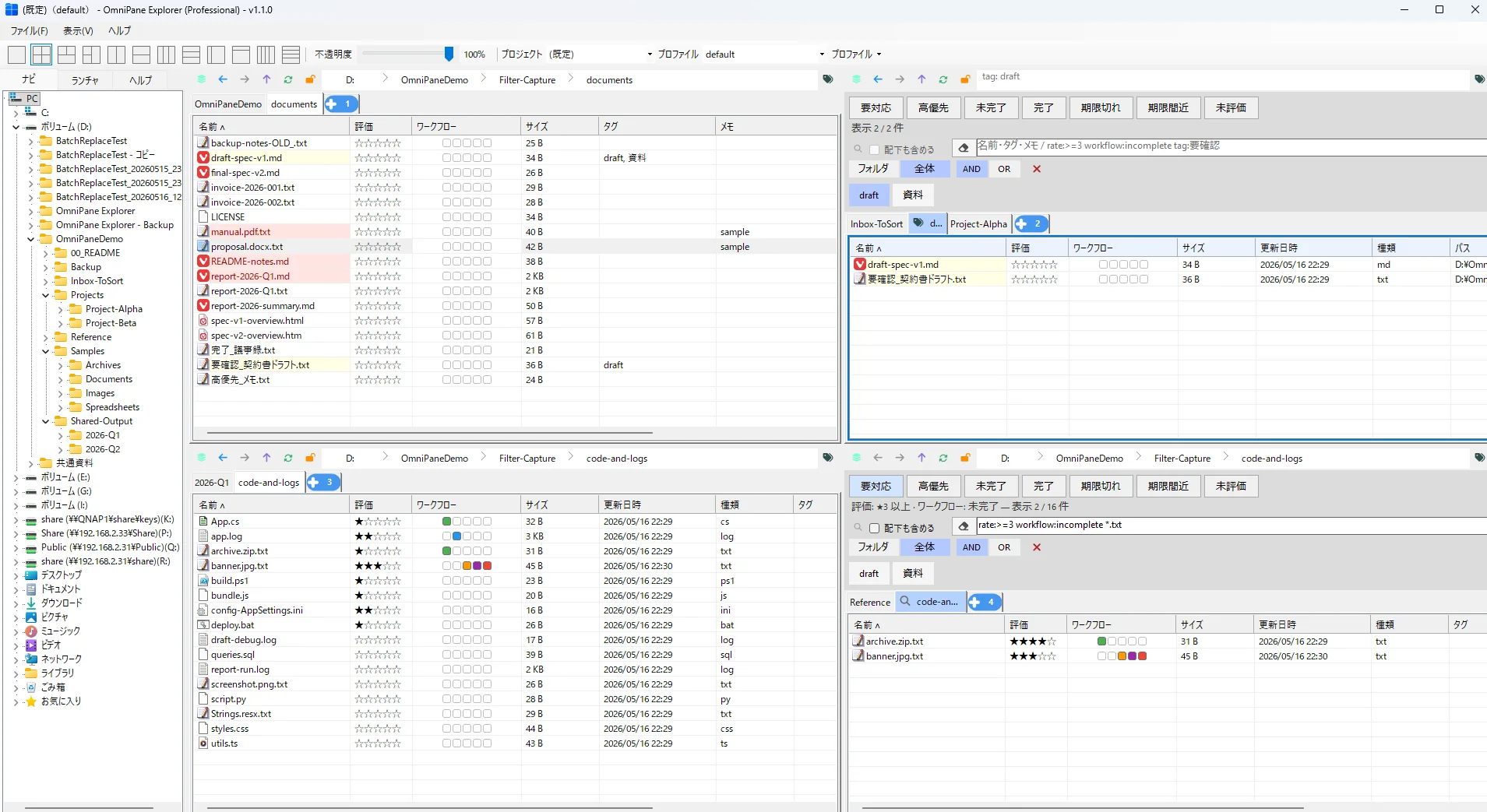Refresh bottom-left code-and-logs pane
The height and width of the screenshot is (812, 1487).
(x=288, y=458)
